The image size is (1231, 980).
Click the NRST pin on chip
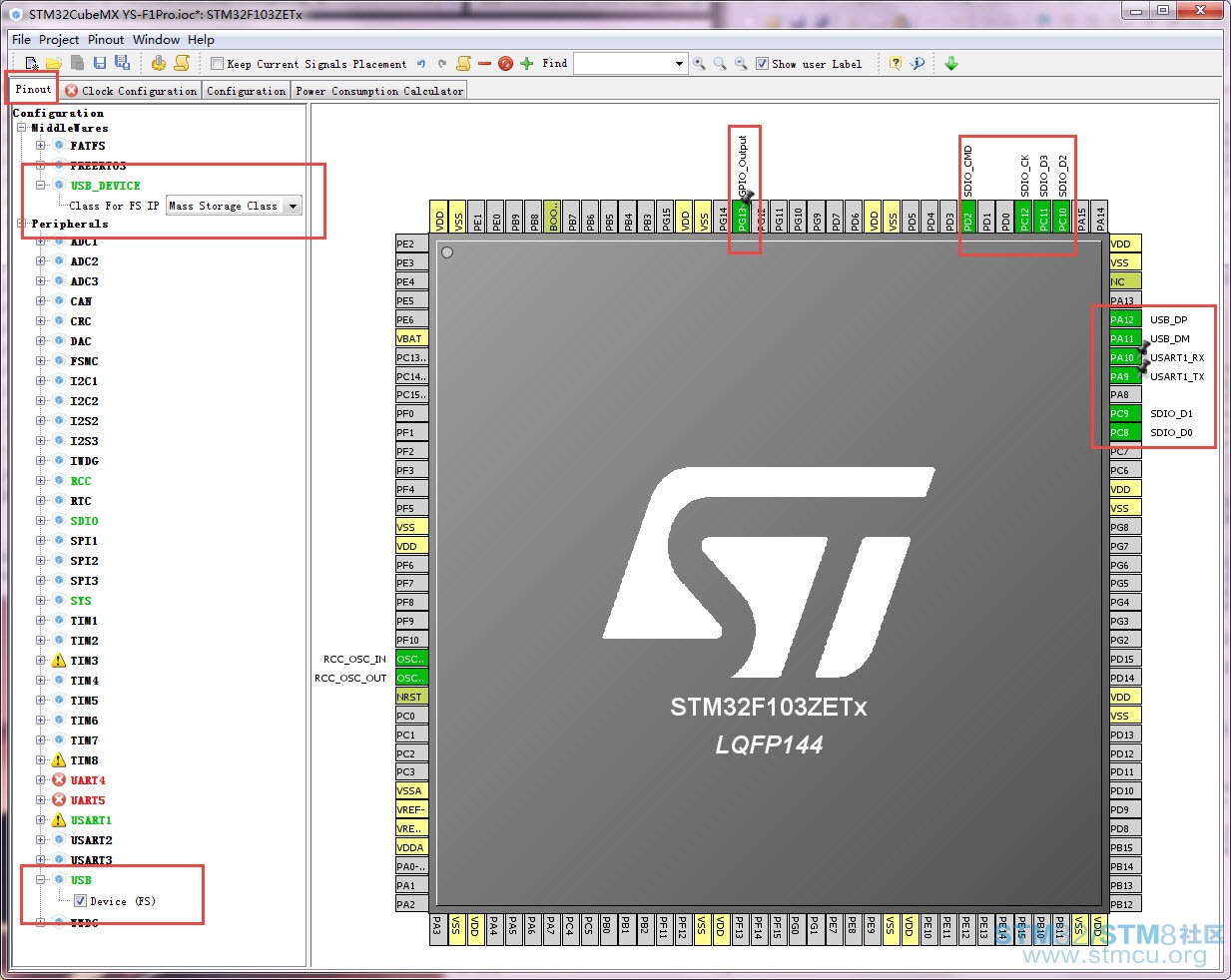(x=412, y=697)
